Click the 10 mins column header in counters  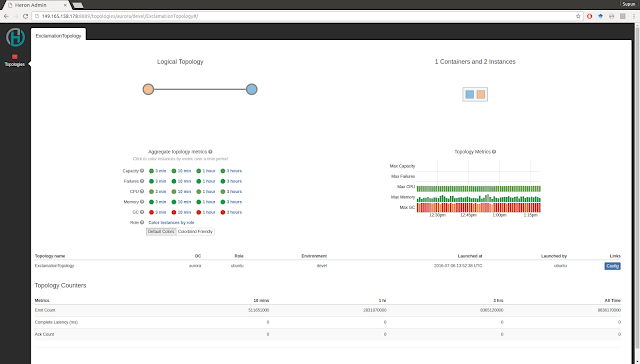click(261, 300)
